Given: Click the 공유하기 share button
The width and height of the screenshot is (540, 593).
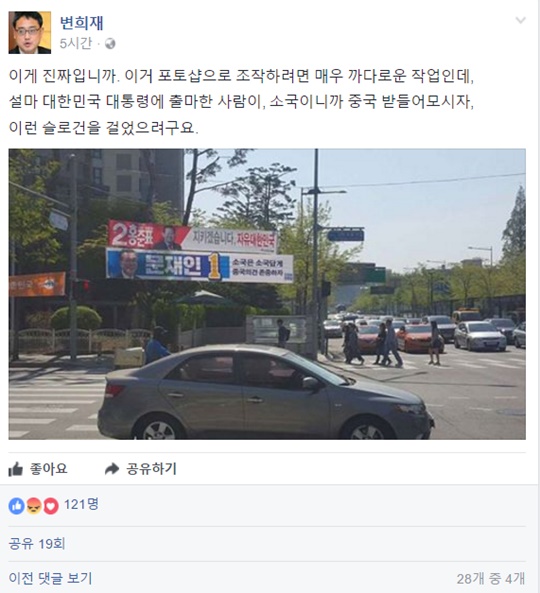Looking at the screenshot, I should [140, 469].
